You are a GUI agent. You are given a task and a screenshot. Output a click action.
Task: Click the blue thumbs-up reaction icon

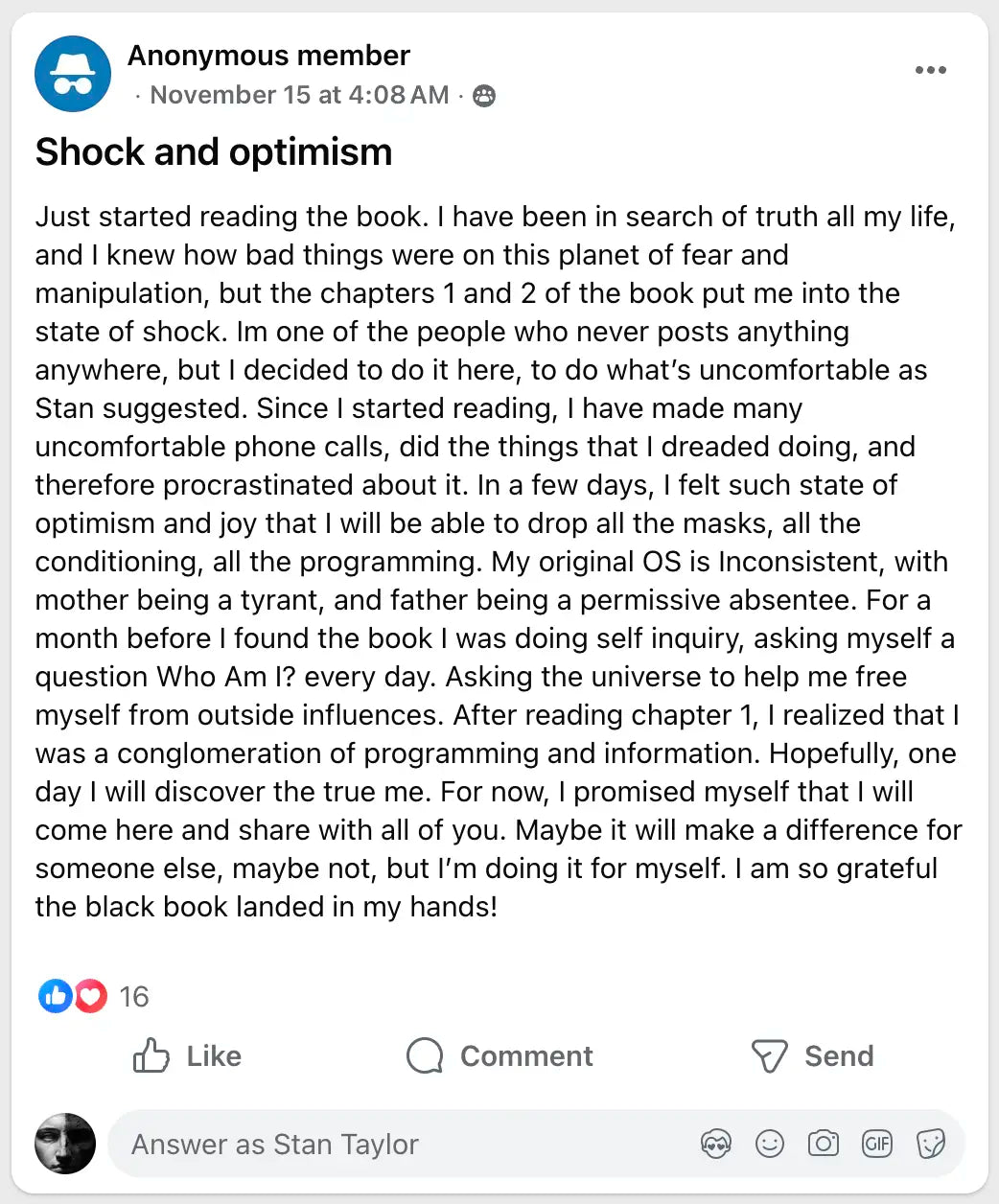(x=55, y=996)
